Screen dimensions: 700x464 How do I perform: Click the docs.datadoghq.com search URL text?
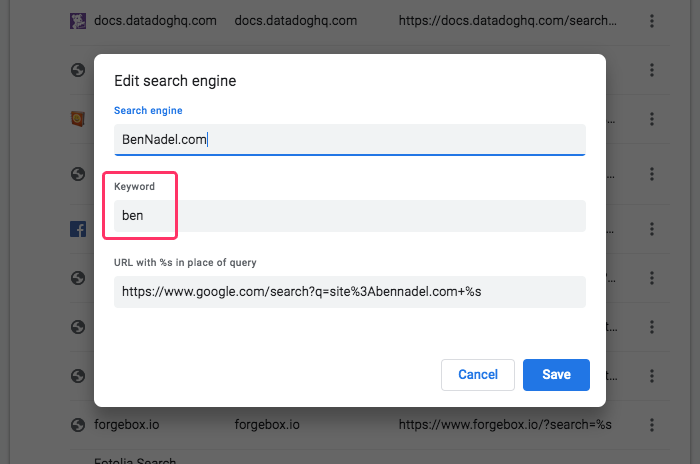(x=504, y=21)
